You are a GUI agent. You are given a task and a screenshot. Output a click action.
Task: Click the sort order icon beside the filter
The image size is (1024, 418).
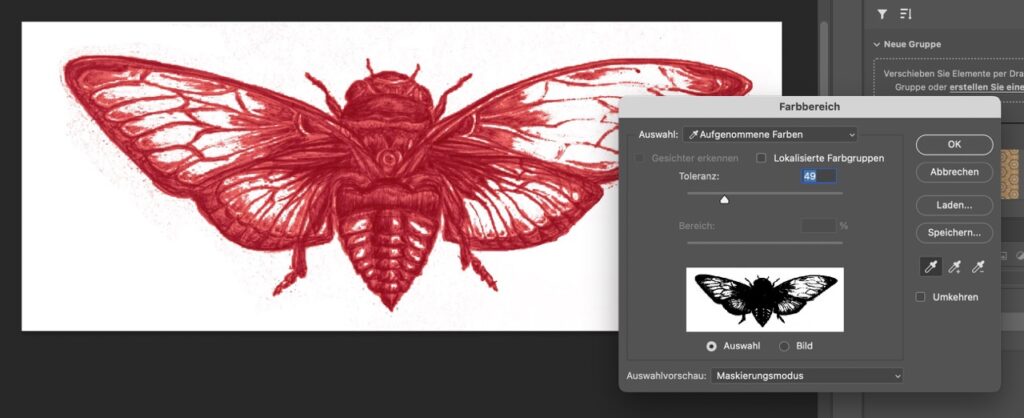[906, 14]
